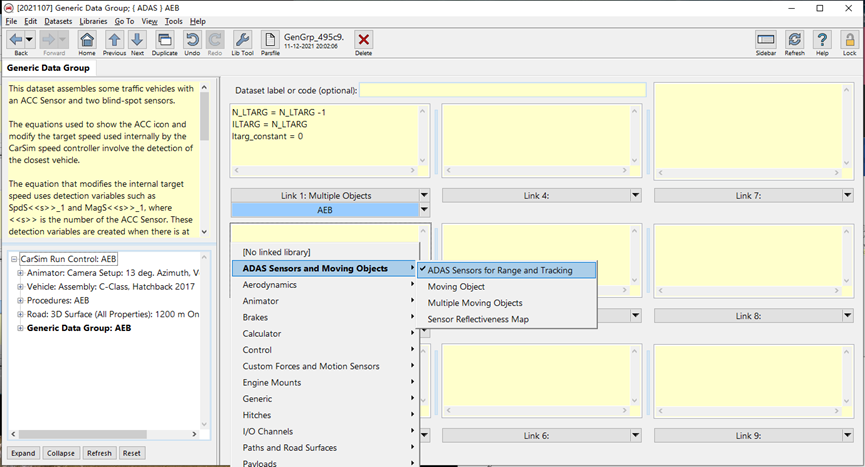Select Multiple Moving Objects submenu entry
The image size is (865, 467).
[506, 303]
